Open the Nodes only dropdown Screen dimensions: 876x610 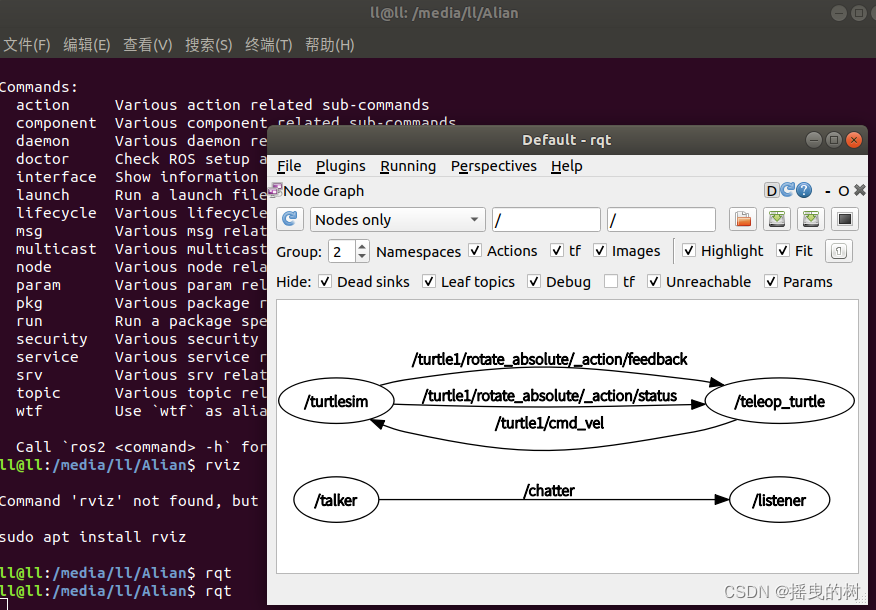398,220
